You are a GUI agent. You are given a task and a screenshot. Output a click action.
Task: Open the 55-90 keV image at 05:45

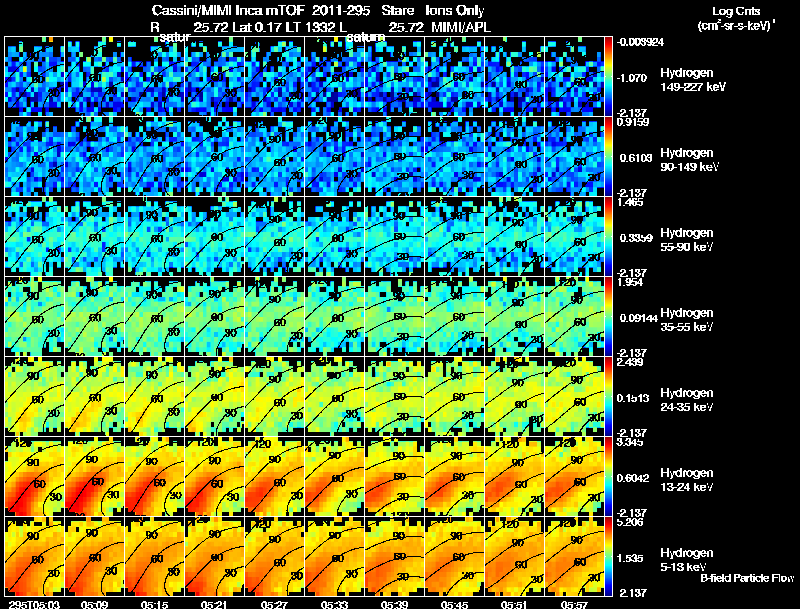pyautogui.click(x=455, y=236)
